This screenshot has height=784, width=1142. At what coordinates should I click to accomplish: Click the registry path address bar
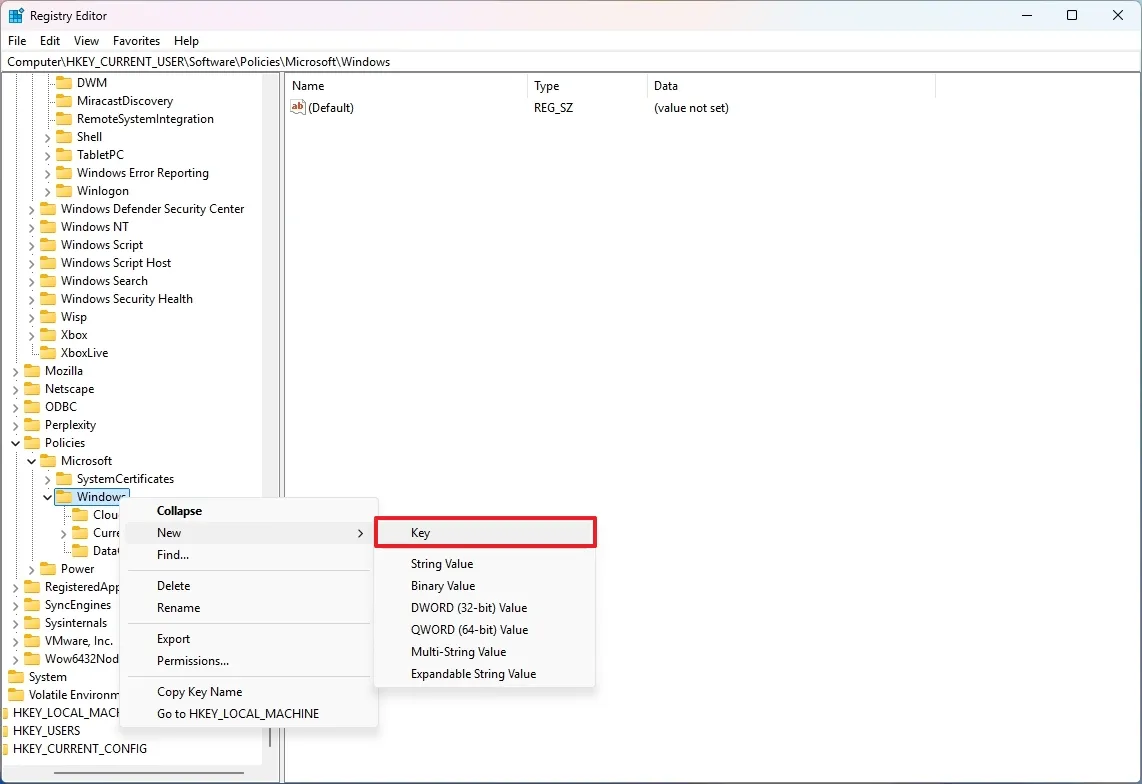click(400, 61)
